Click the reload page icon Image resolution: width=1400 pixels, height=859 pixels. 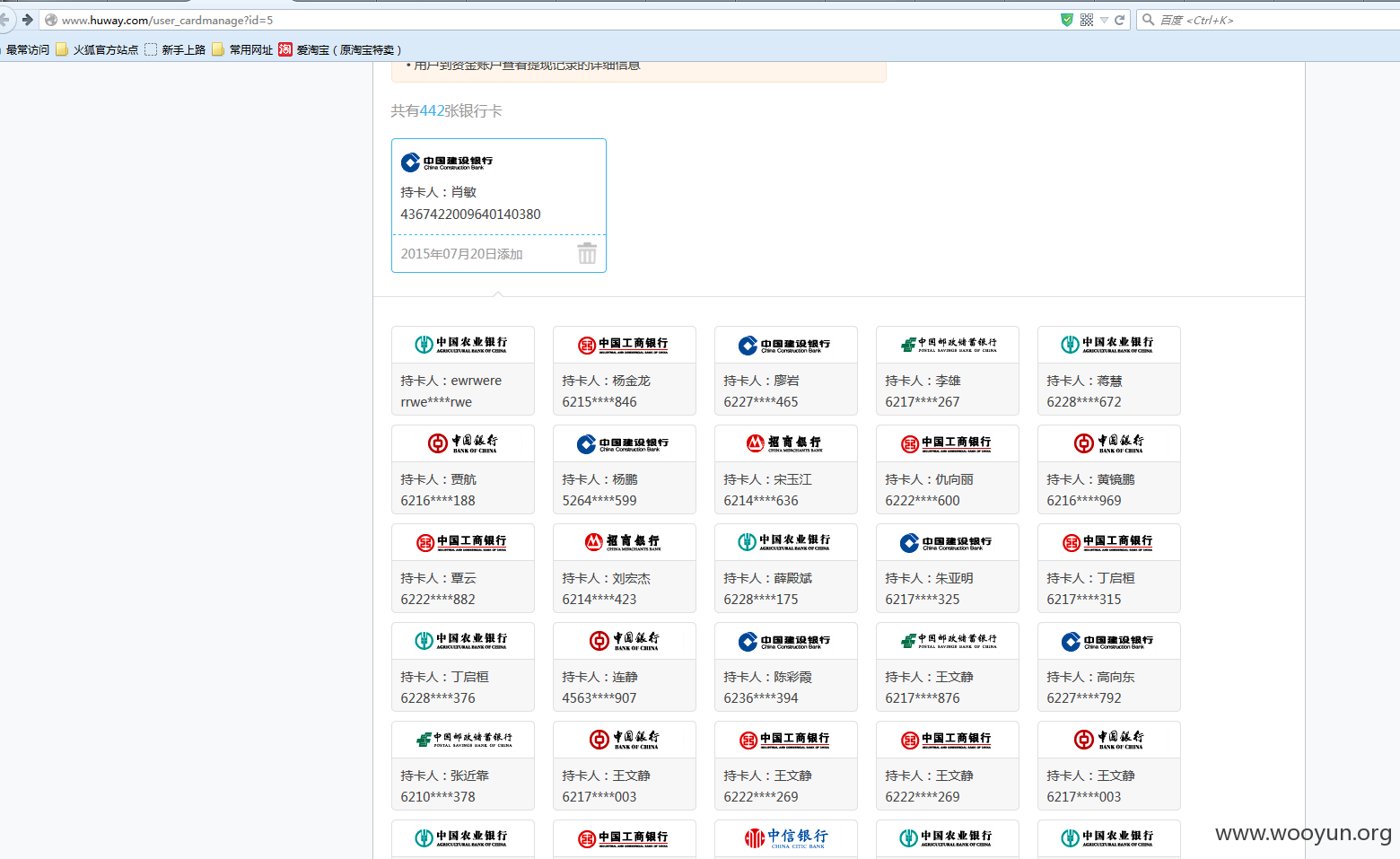pyautogui.click(x=1119, y=20)
